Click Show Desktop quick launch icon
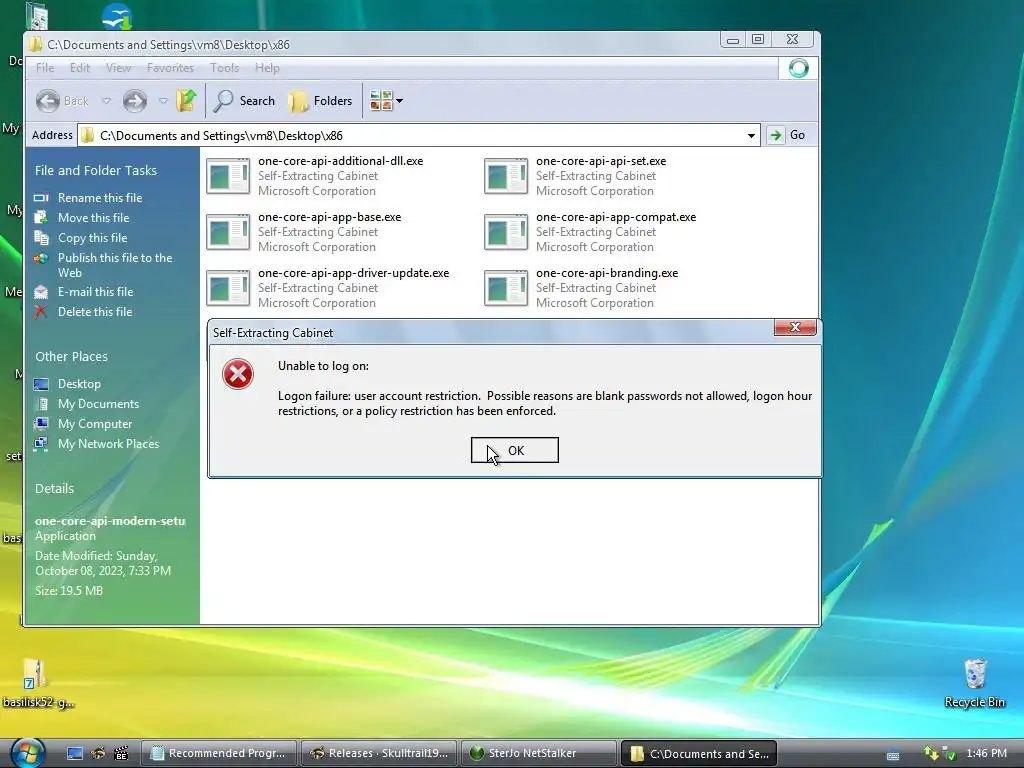1024x768 pixels. click(x=74, y=753)
